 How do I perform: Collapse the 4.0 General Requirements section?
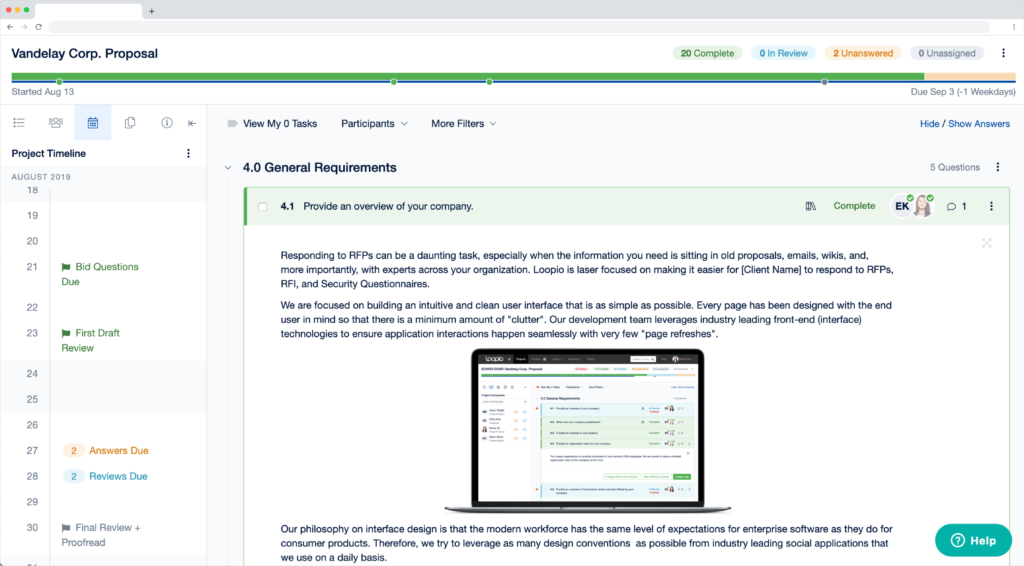point(228,168)
